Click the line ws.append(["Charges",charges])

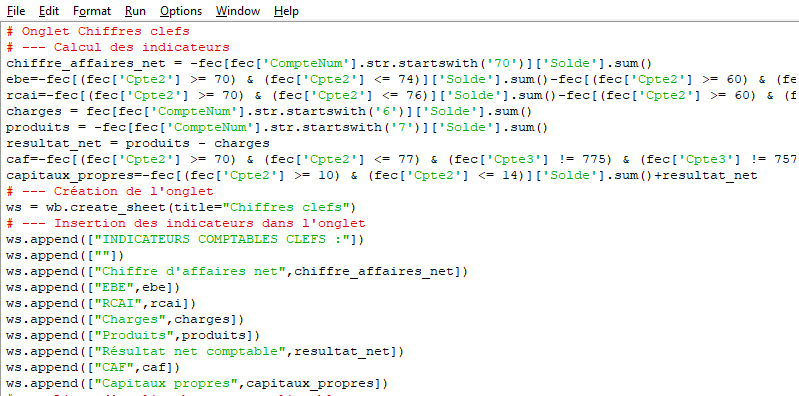tap(125, 320)
